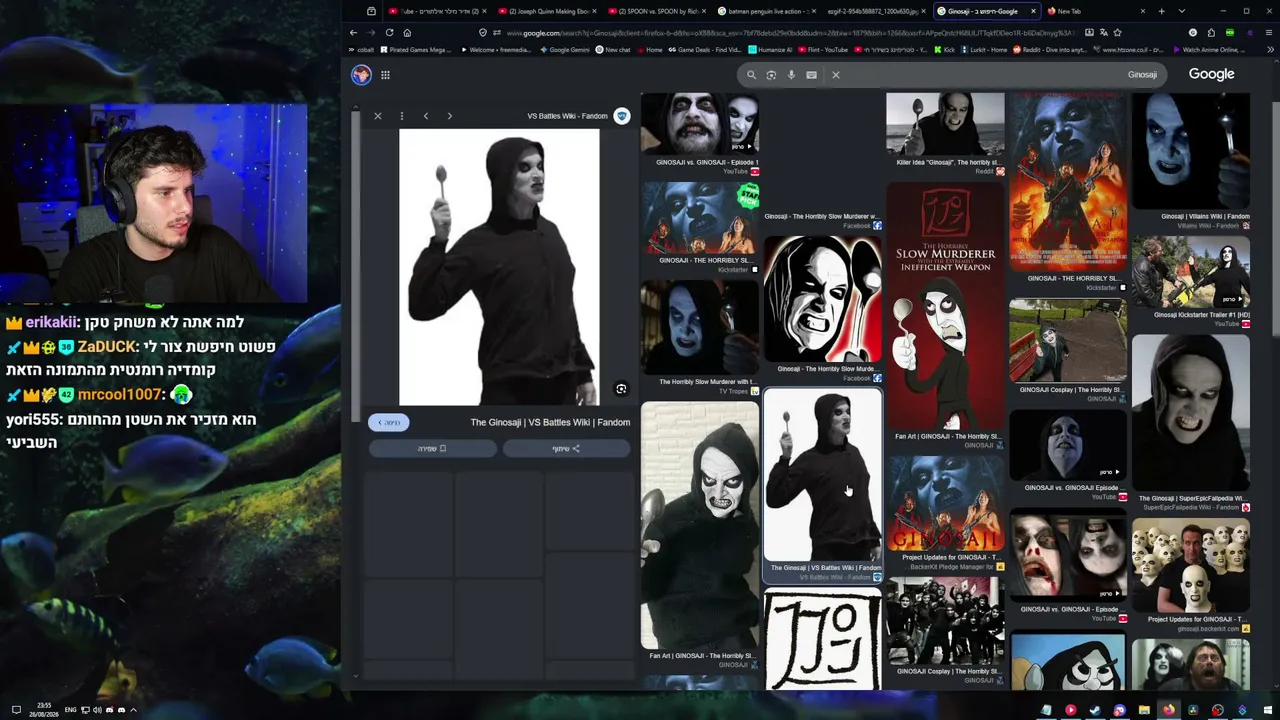Open the preview panel three-dot menu

[402, 116]
